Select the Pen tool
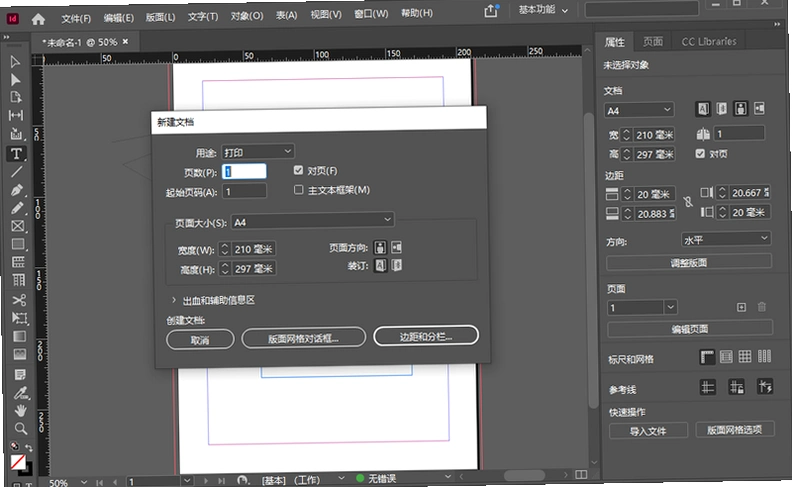 17,190
